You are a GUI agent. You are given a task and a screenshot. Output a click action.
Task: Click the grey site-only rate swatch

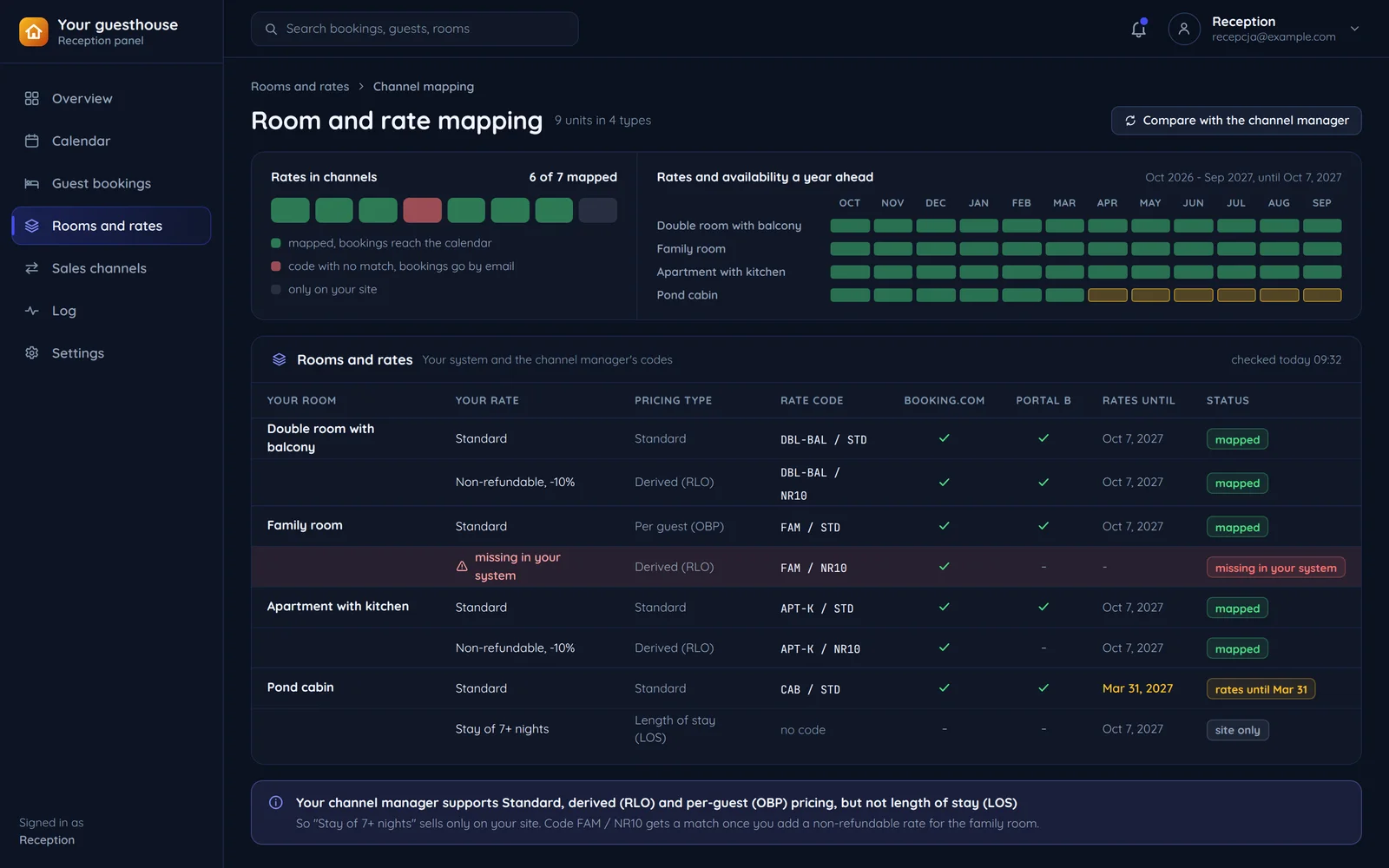point(598,210)
